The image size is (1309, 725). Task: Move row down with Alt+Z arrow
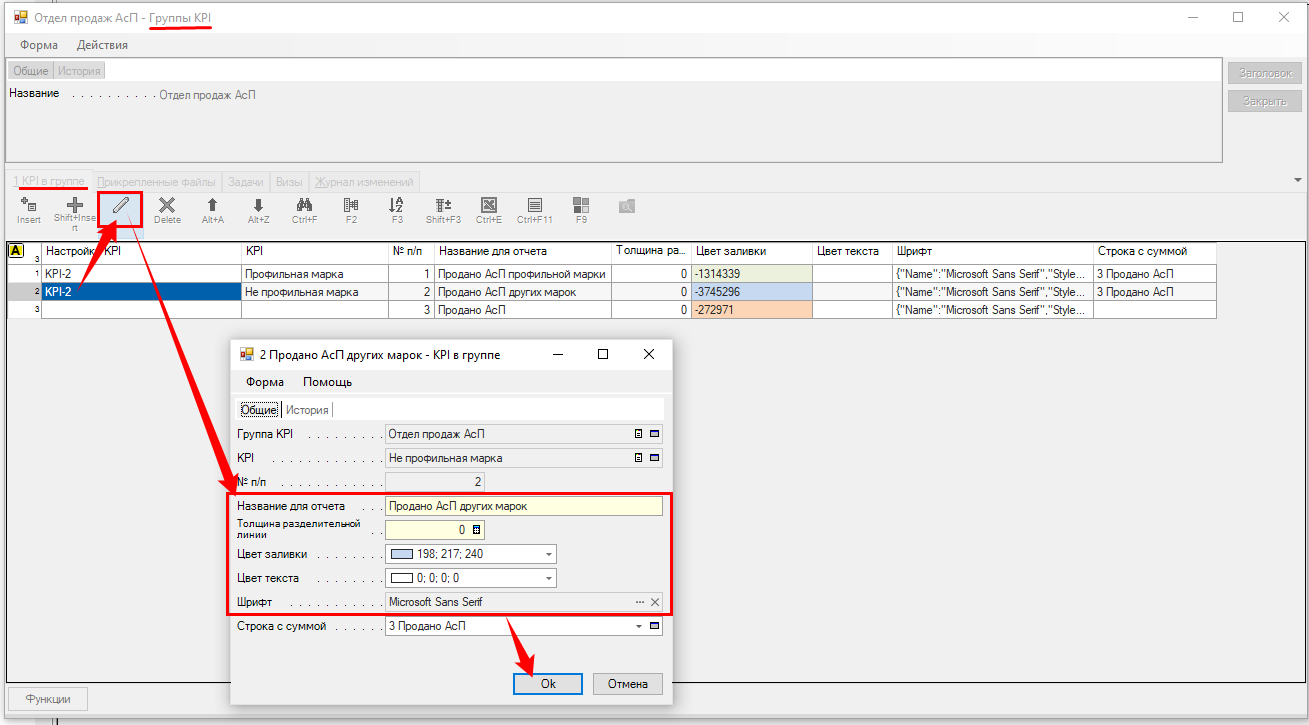click(x=259, y=205)
